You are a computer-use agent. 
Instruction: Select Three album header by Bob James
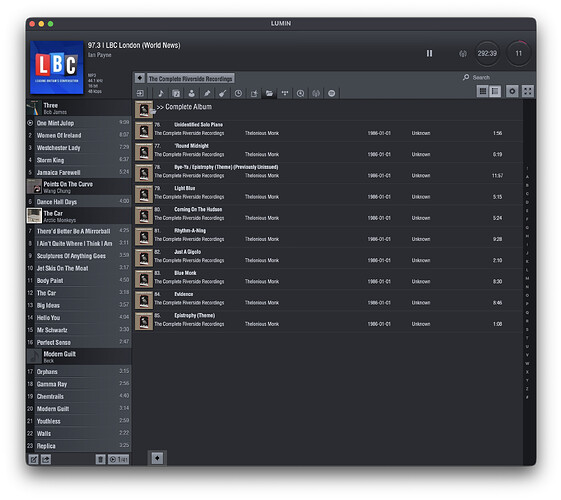point(79,108)
